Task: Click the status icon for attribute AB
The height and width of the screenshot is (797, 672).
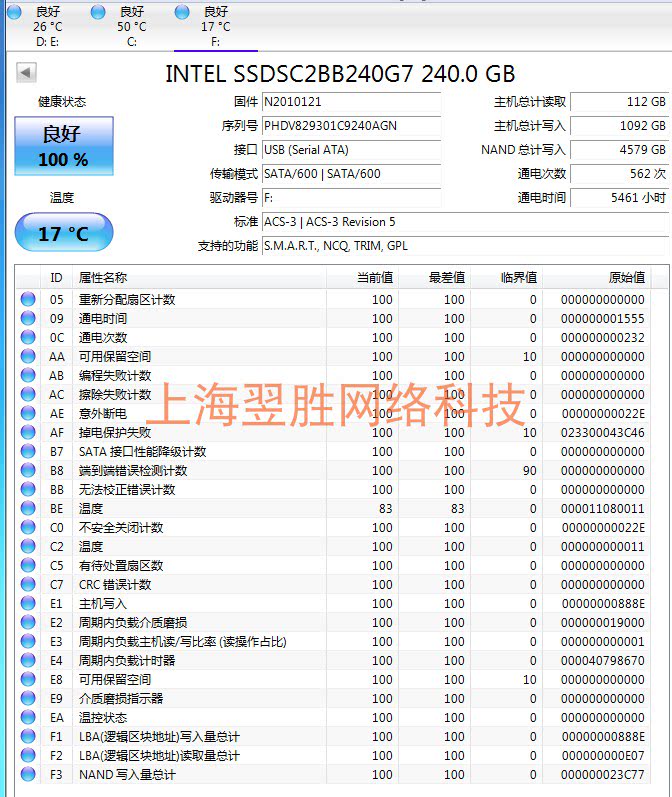Action: click(28, 375)
